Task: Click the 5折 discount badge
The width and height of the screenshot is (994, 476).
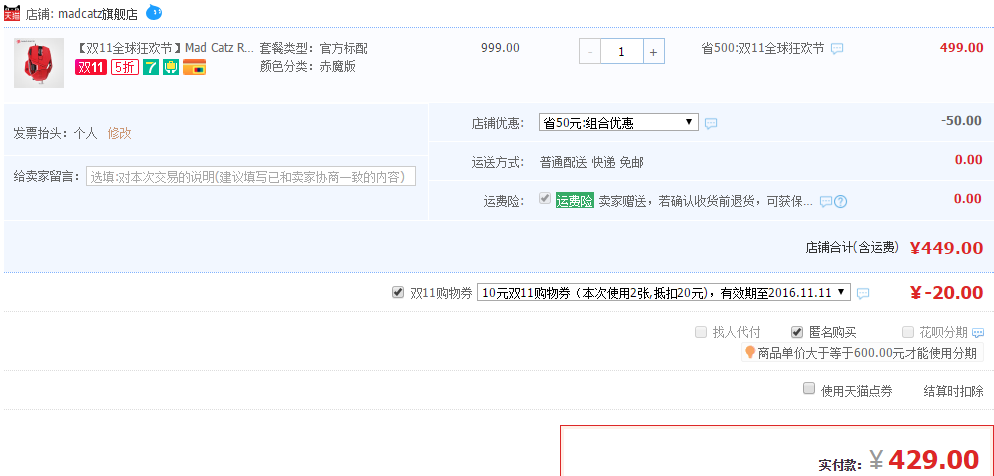Action: coord(125,67)
